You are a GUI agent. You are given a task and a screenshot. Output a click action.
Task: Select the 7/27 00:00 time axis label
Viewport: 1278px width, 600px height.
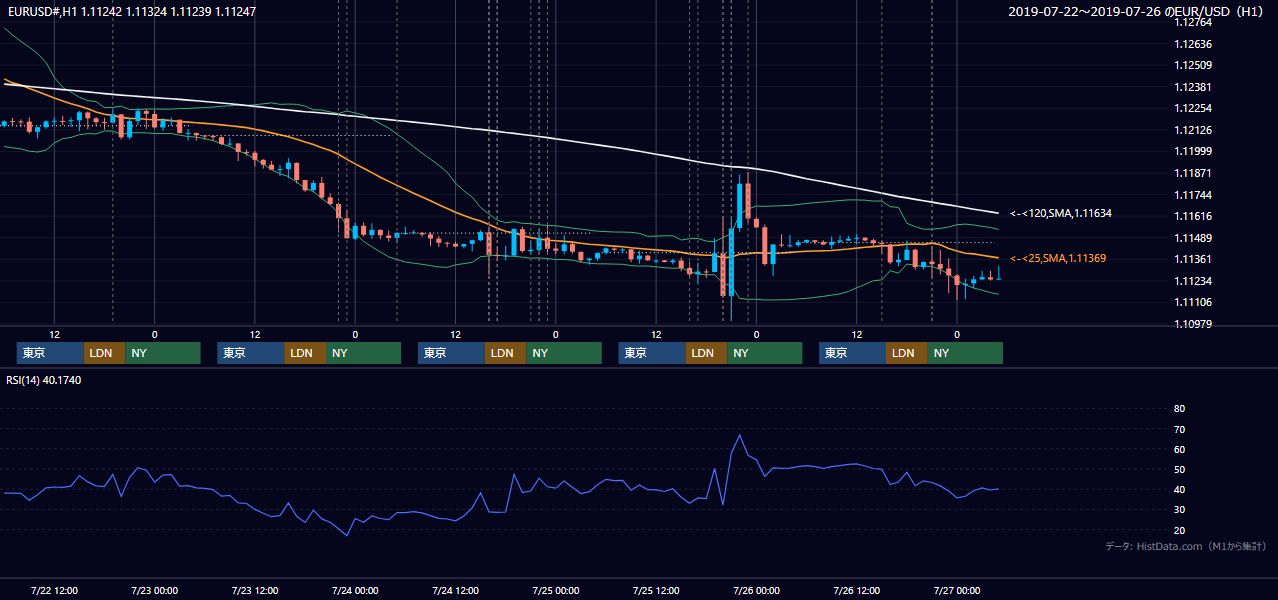(957, 590)
